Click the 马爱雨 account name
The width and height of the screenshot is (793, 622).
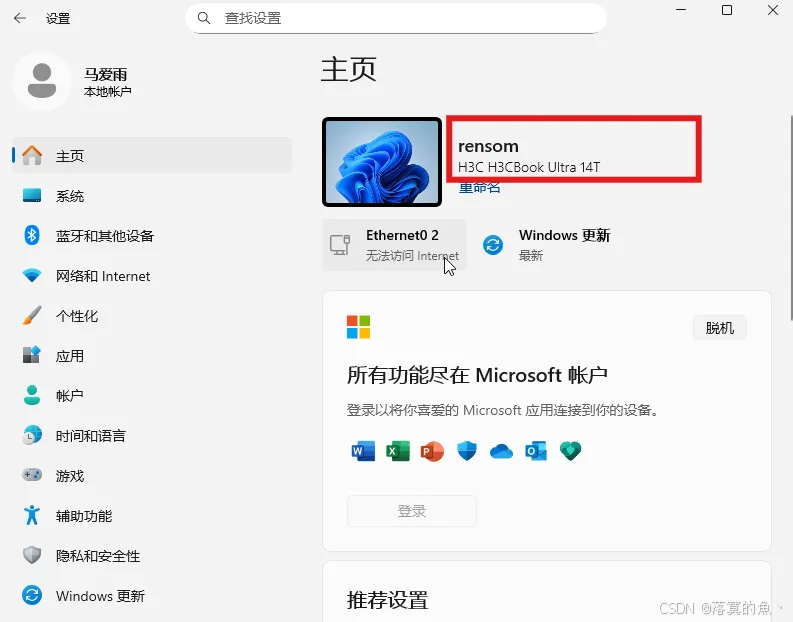point(106,74)
